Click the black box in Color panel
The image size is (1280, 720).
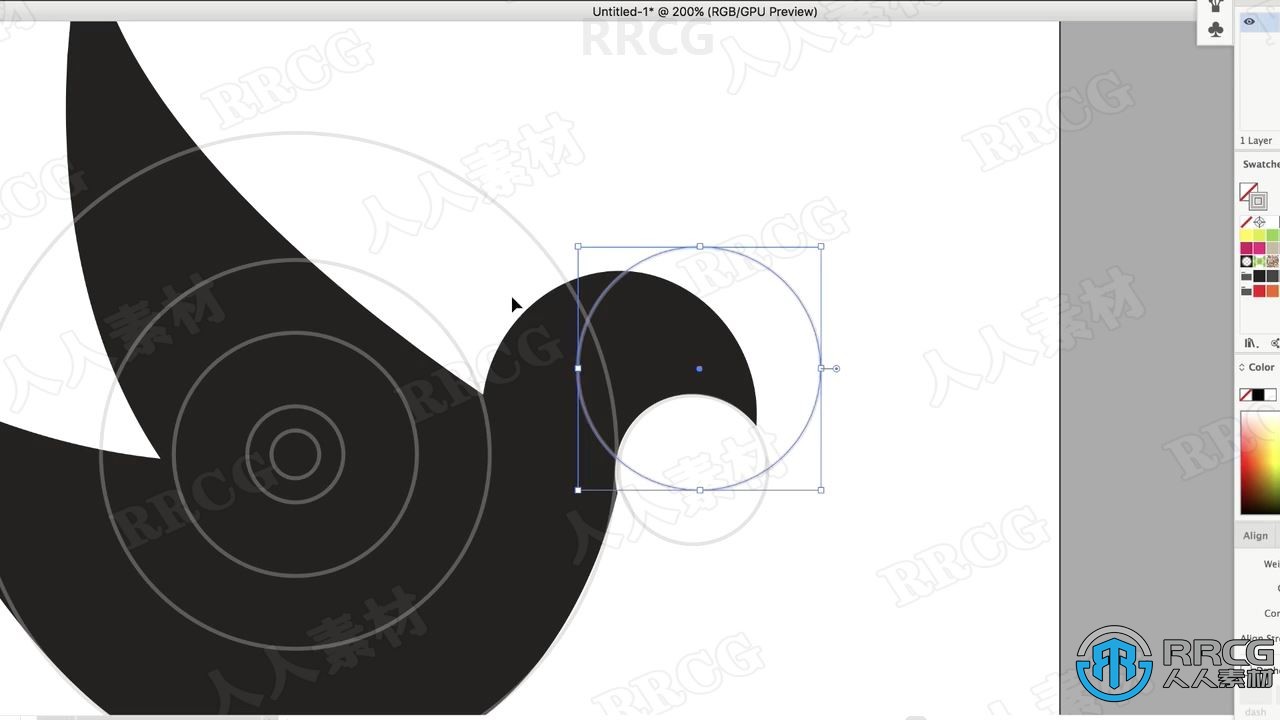(x=1258, y=395)
